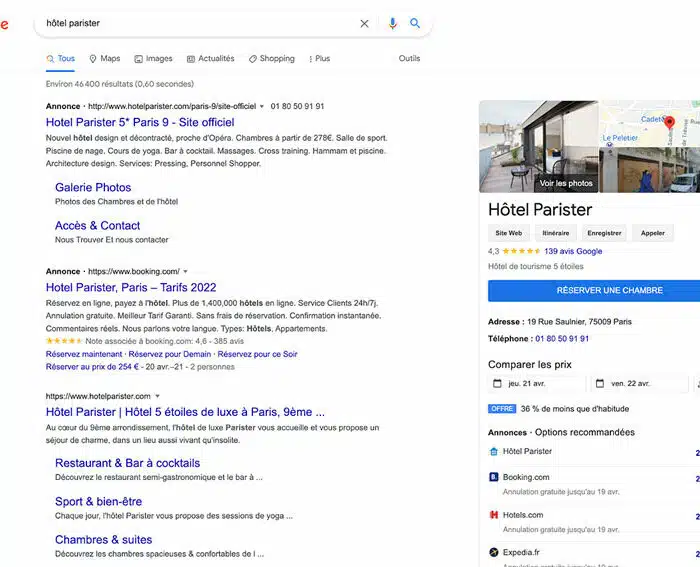
Task: Click the red map pin on the map
Action: click(x=669, y=124)
